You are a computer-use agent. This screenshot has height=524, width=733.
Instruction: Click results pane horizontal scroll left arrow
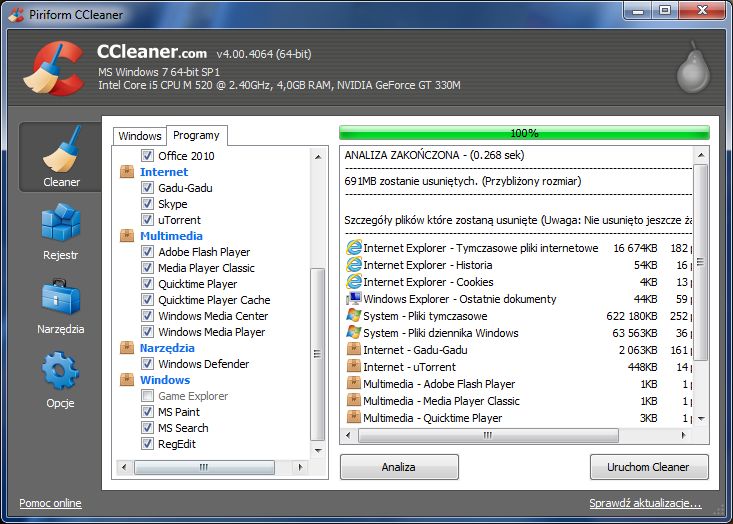[348, 435]
